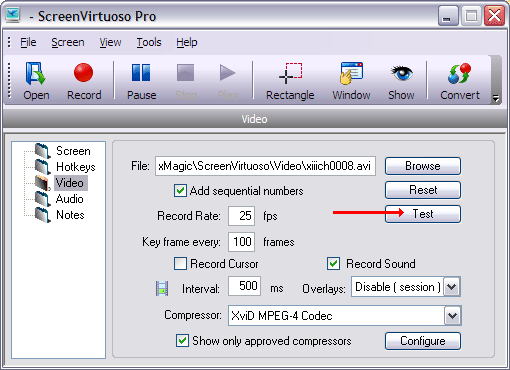Screen dimensions: 510x370
Task: Click the Video section header bar
Action: 255,119
